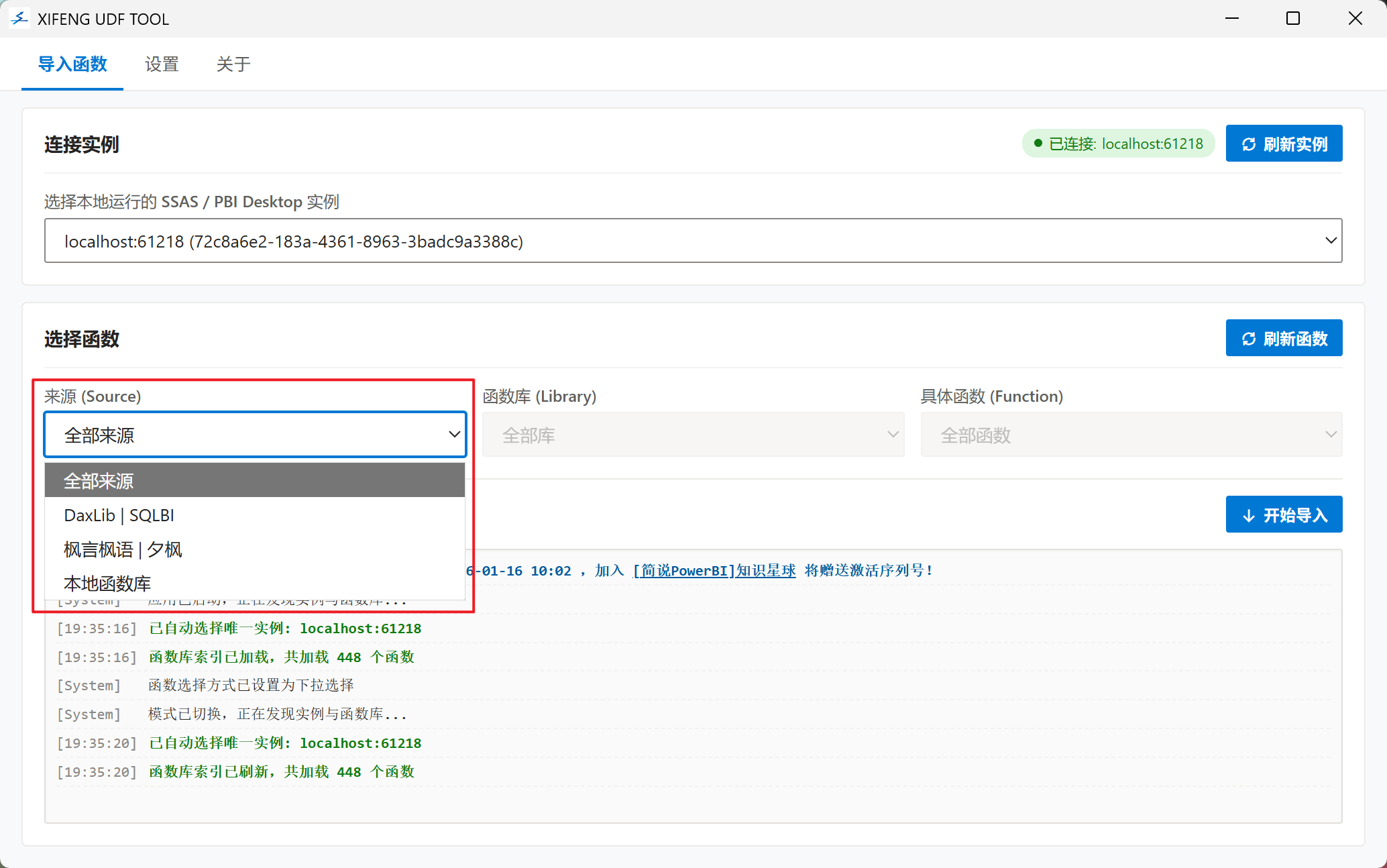Open the 具体函数 (Function) dropdown

coord(1131,435)
